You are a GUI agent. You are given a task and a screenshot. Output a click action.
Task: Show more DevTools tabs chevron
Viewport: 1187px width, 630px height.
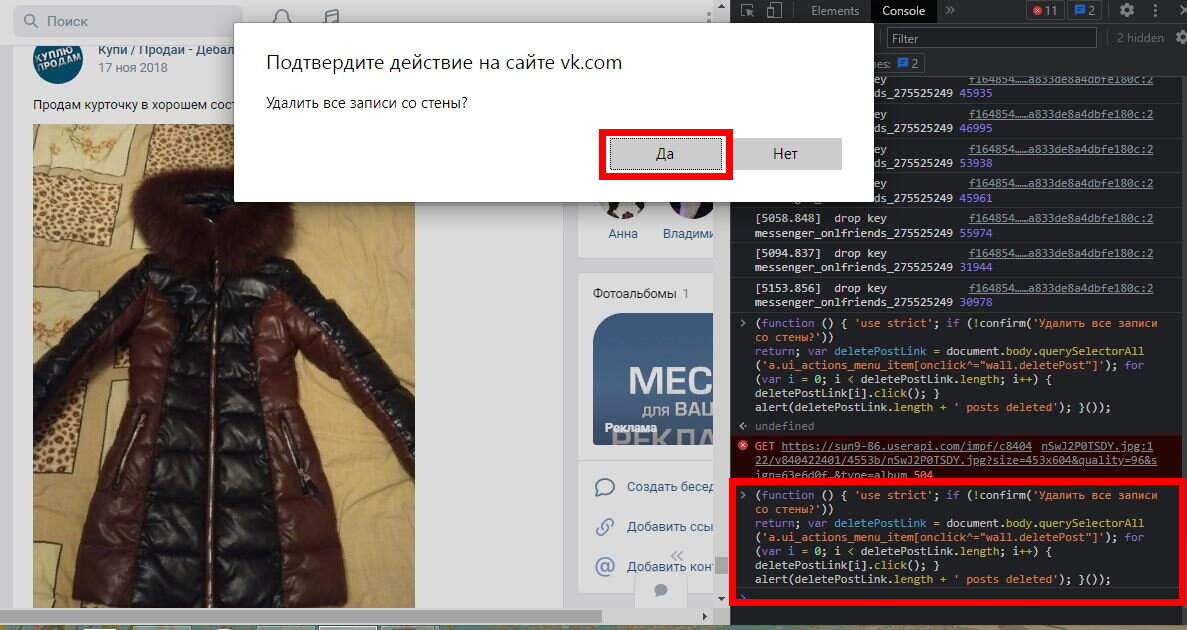point(950,11)
